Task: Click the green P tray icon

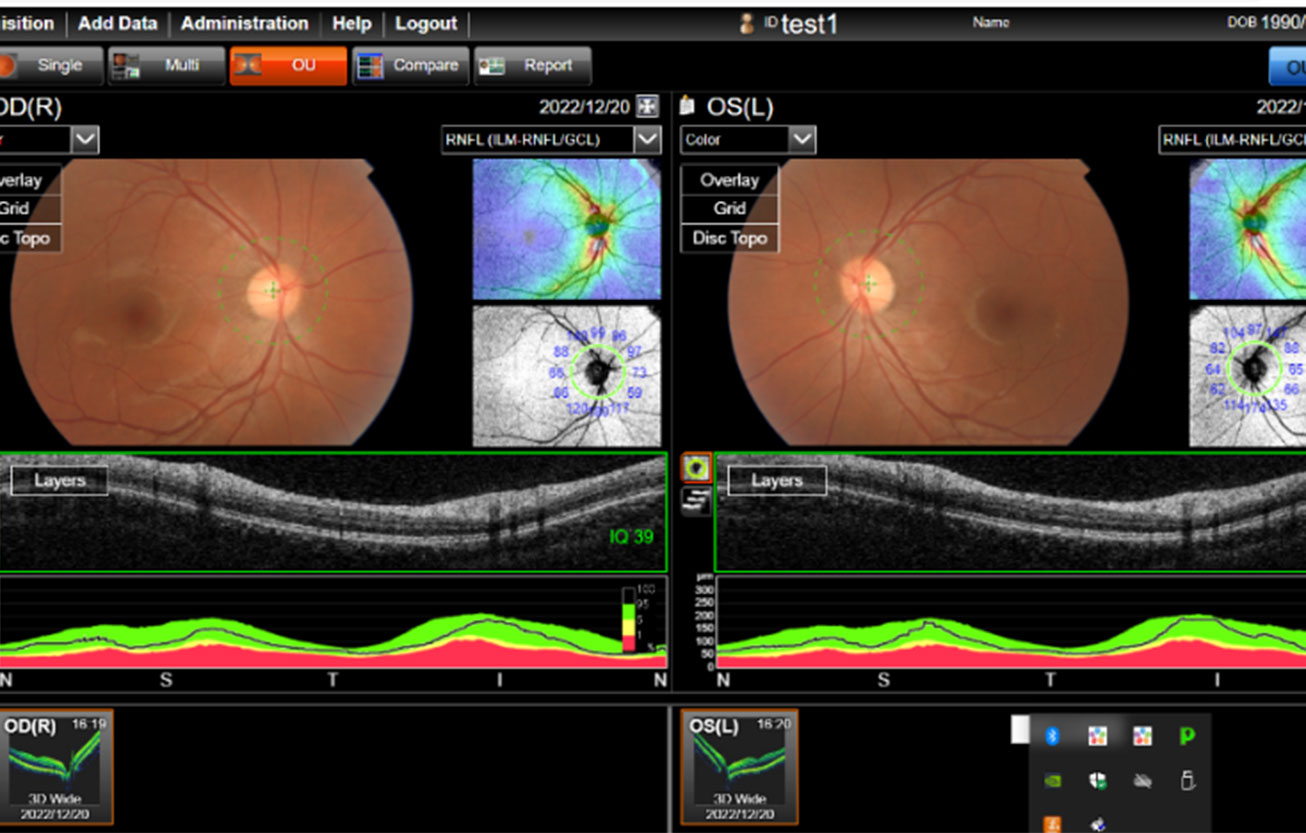Action: [1187, 736]
